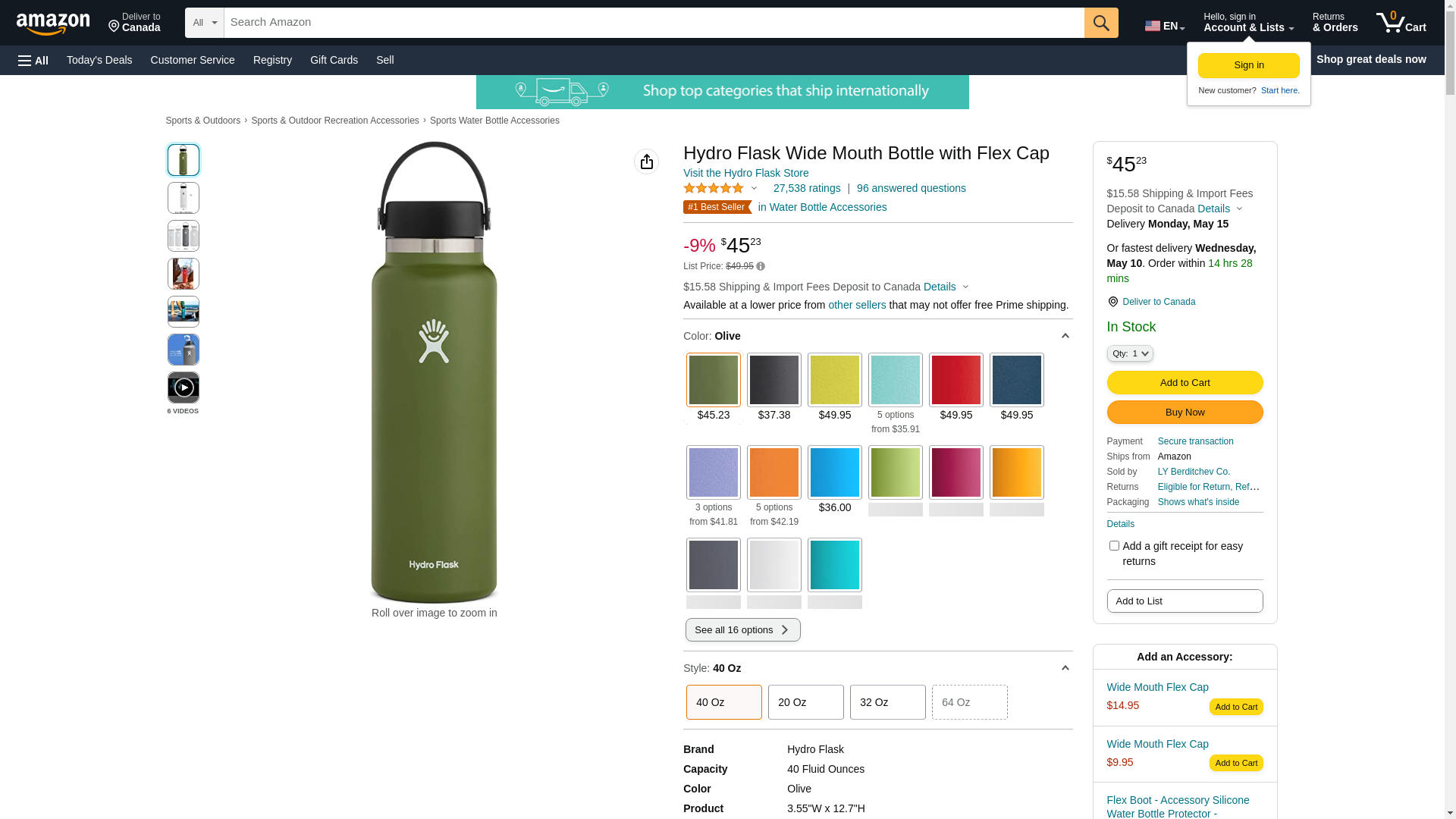Expand the EN language selector

click(x=1164, y=26)
